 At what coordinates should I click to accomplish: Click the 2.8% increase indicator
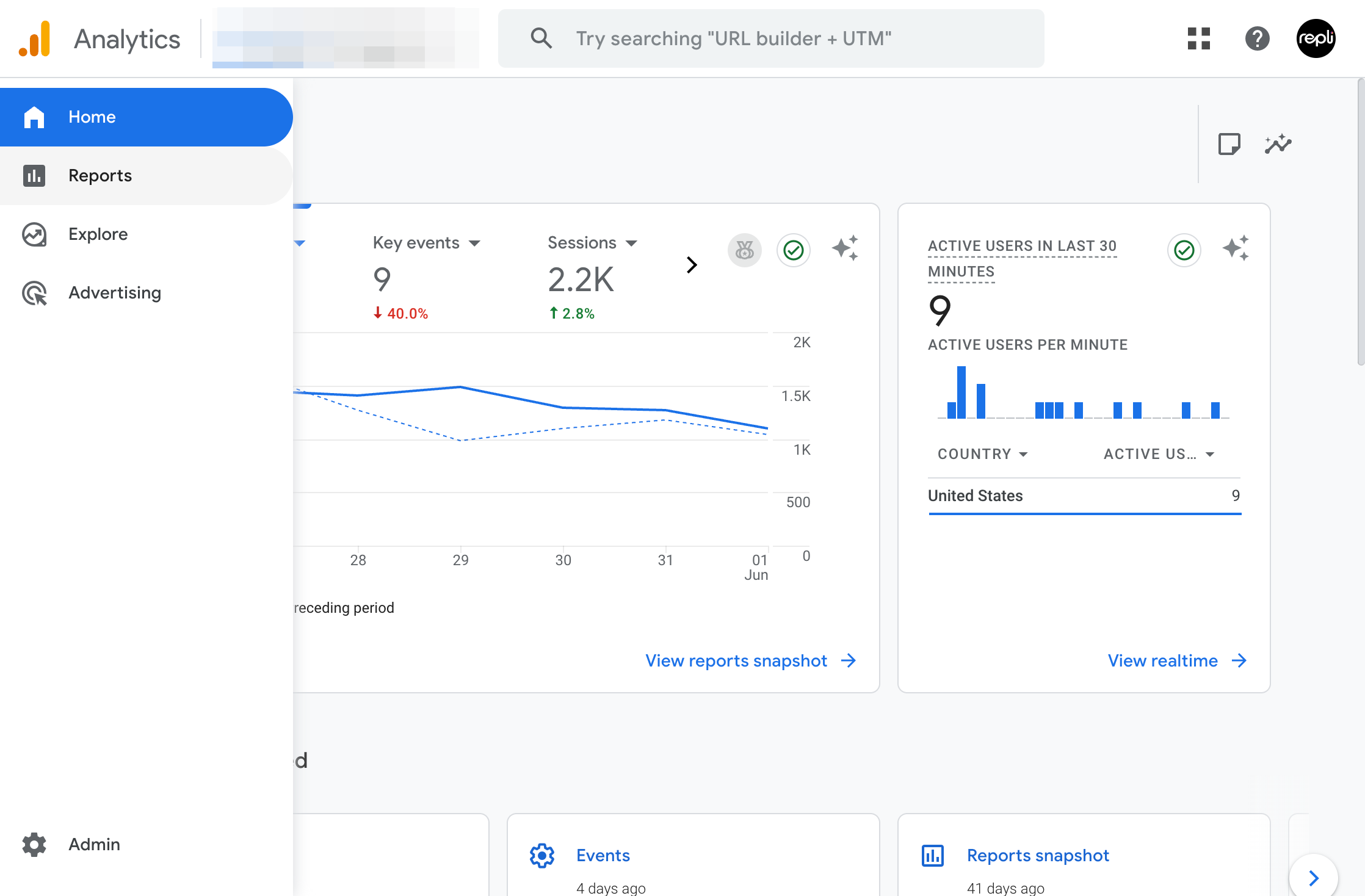tap(571, 314)
